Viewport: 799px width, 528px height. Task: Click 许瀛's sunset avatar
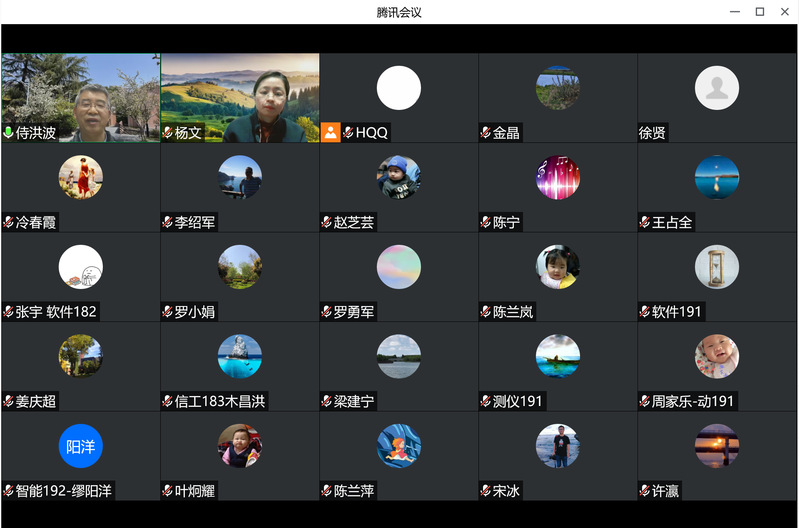(x=717, y=446)
